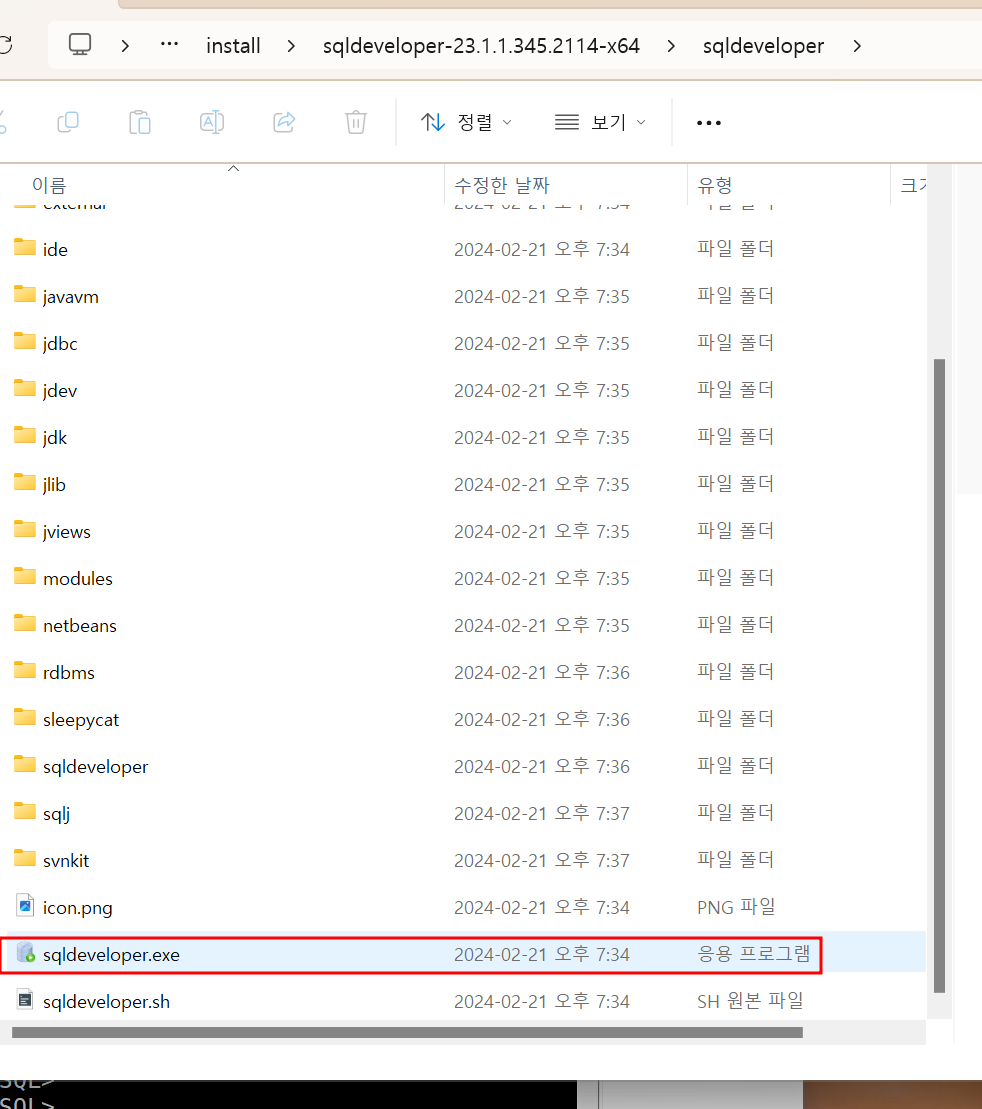Click the PNG 파일 type cell
Screen dimensions: 982x1109
(x=736, y=907)
